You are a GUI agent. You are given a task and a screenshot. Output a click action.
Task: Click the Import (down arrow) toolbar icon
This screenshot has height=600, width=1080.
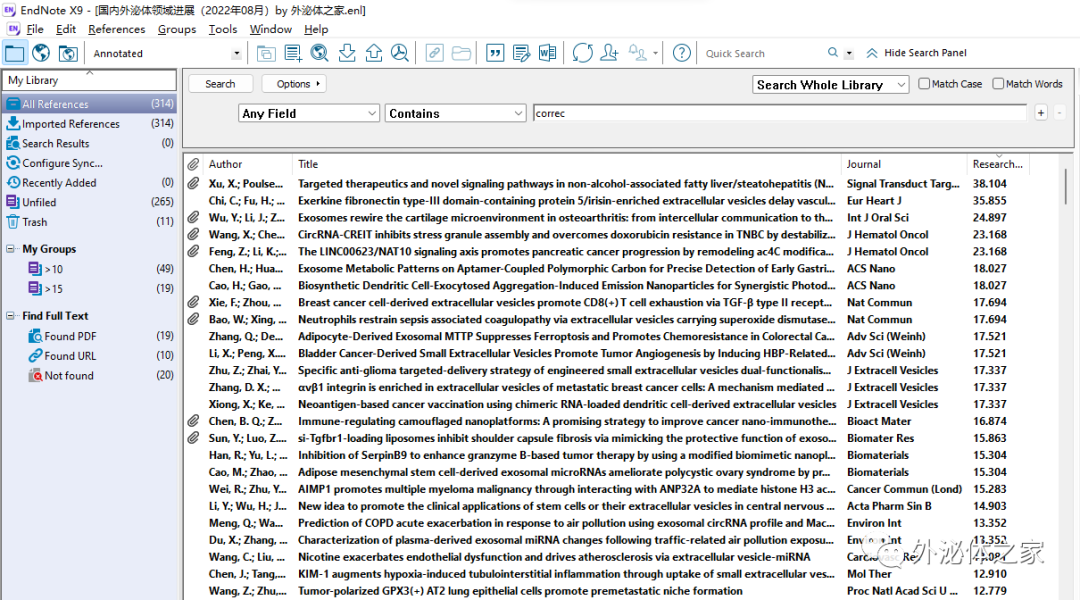tap(347, 53)
